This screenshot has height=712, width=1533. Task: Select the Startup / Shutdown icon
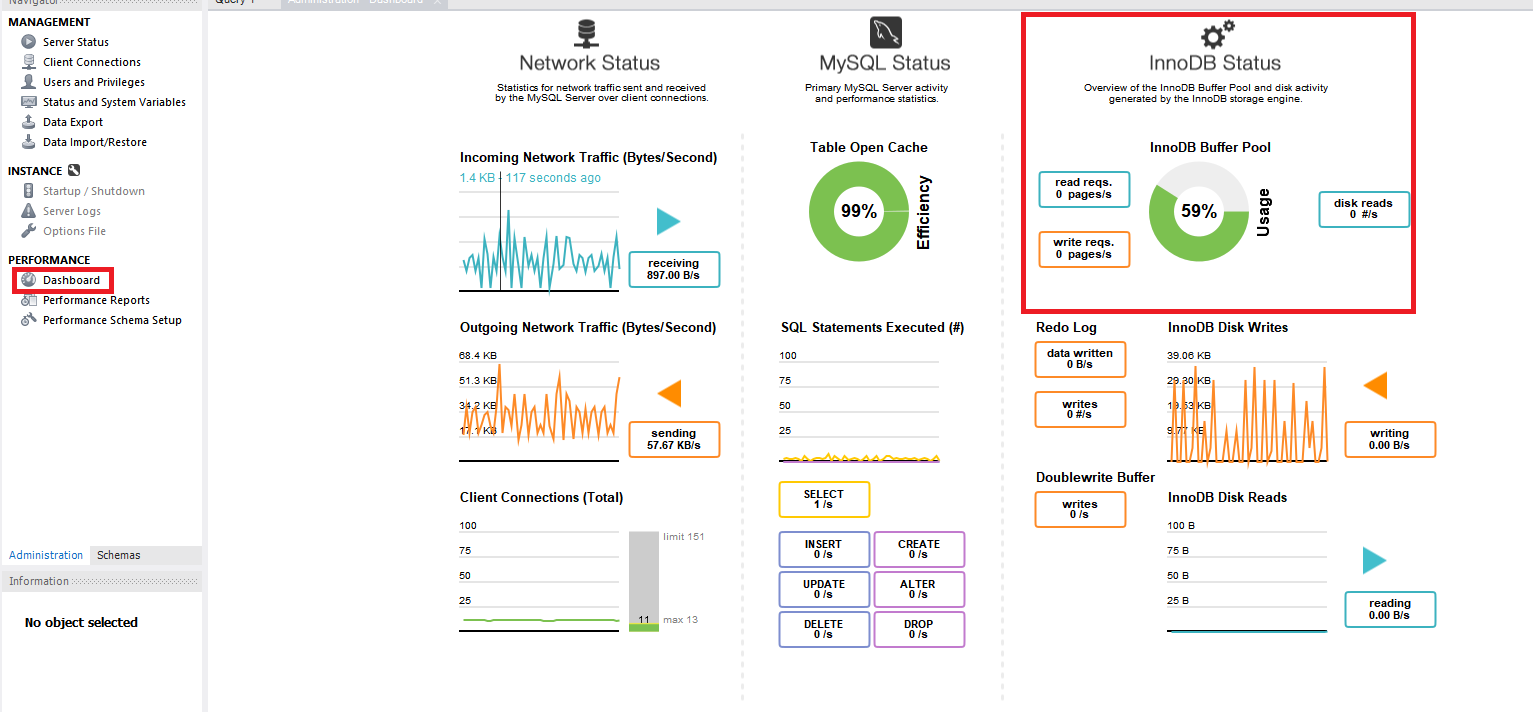point(29,191)
